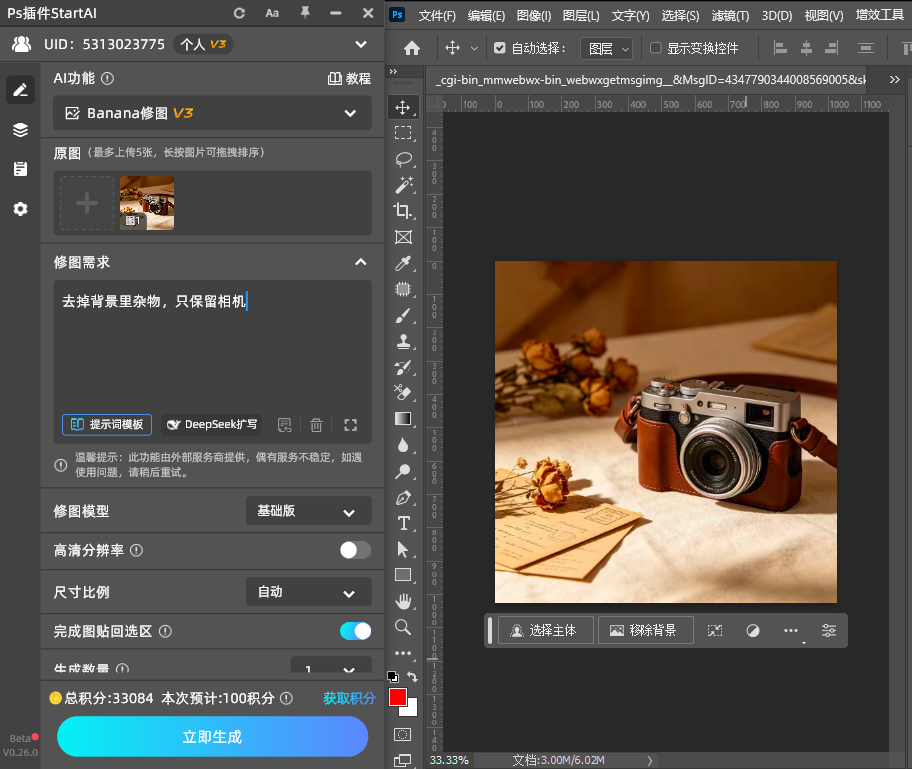Select the Magic Wand tool

point(403,184)
